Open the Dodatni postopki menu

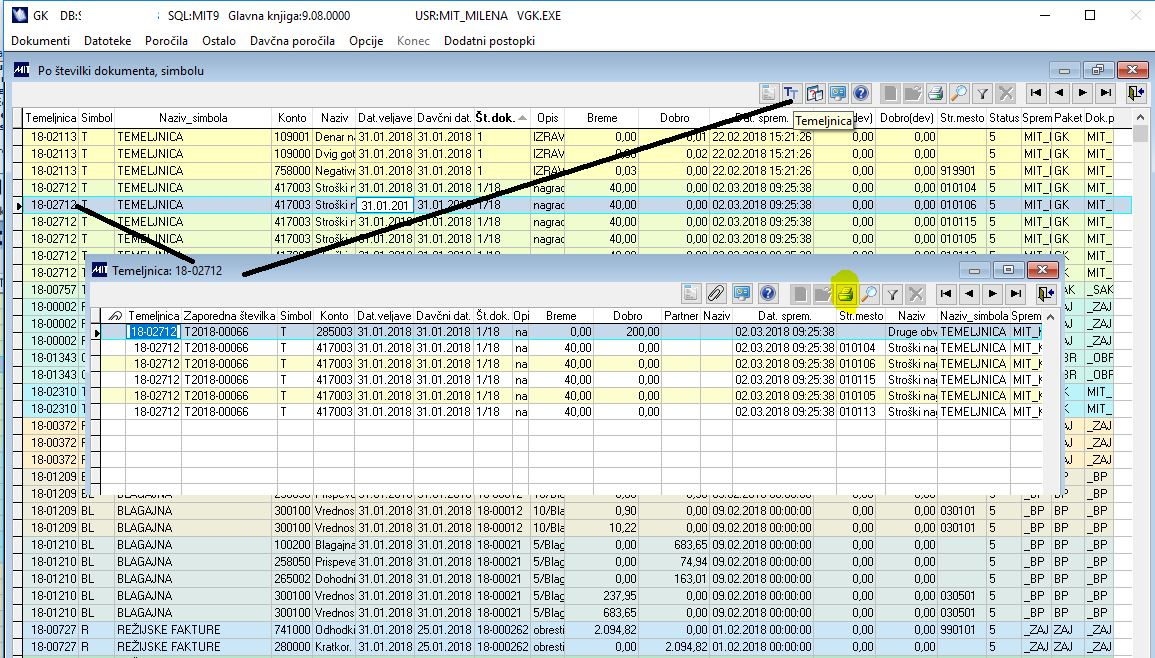[489, 41]
